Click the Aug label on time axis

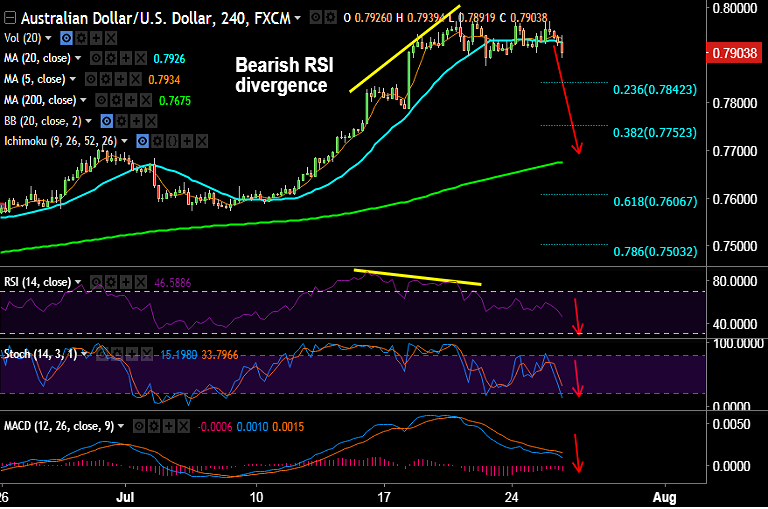pyautogui.click(x=665, y=498)
